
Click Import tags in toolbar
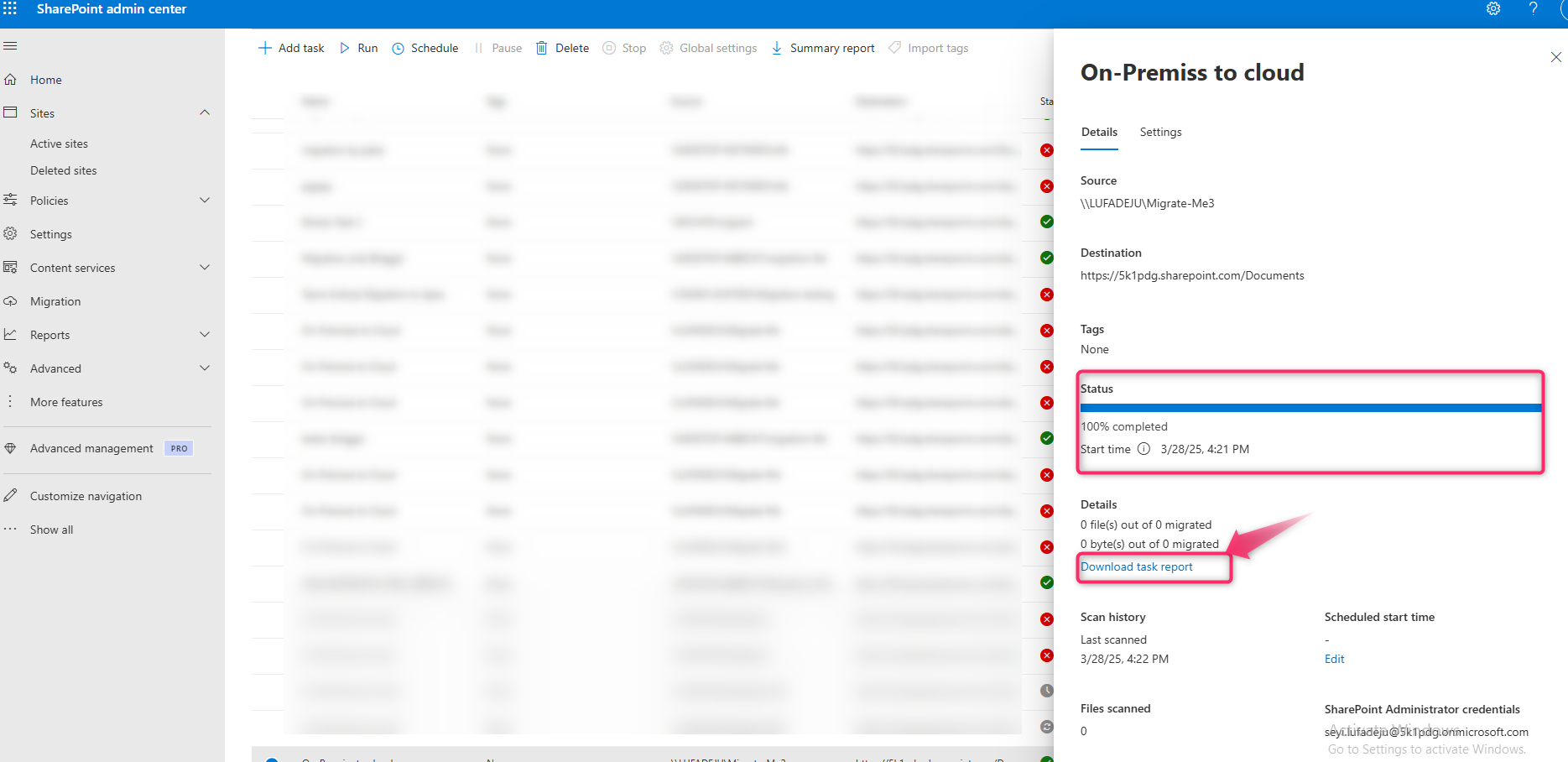(x=928, y=48)
